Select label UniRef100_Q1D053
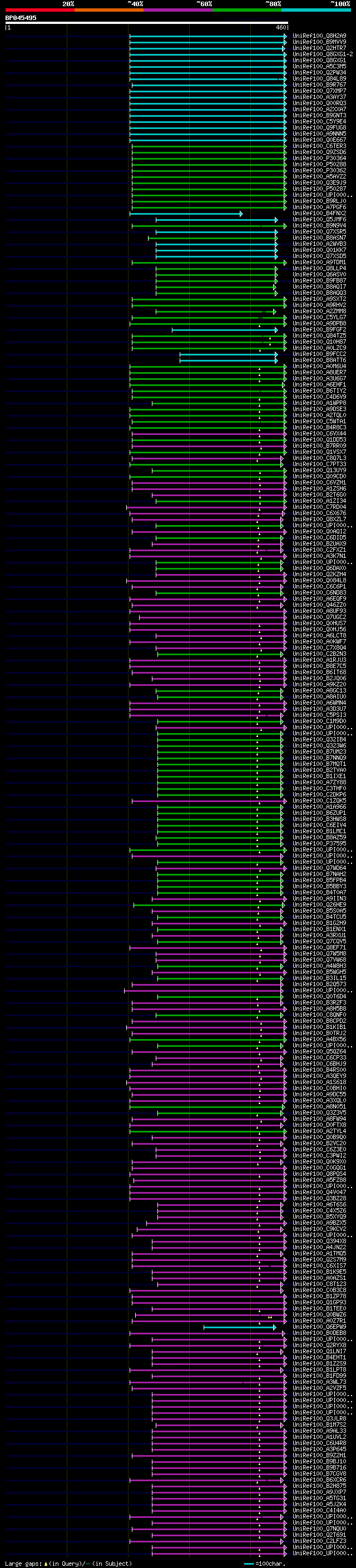 point(319,439)
